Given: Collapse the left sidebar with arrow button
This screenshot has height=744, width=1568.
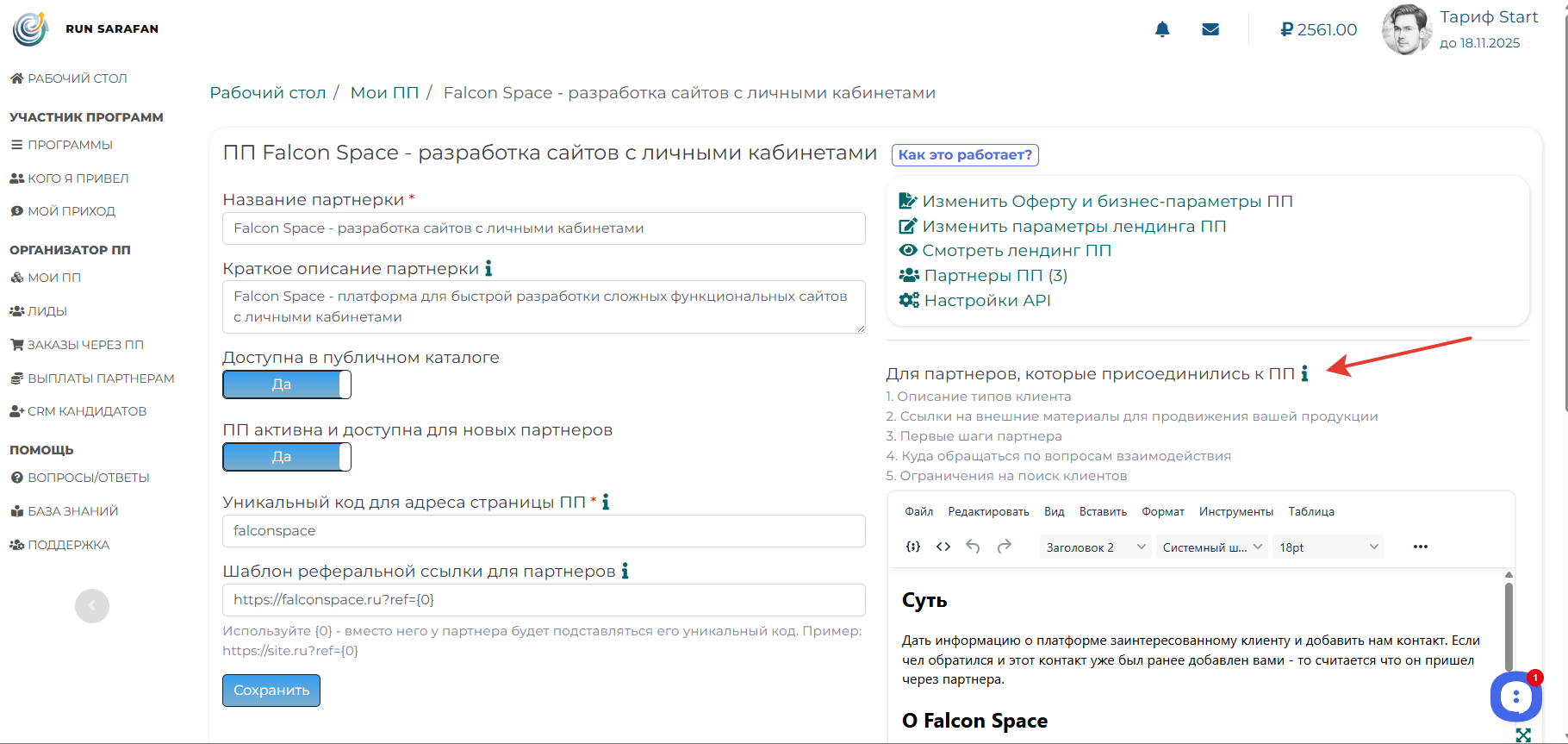Looking at the screenshot, I should tap(92, 606).
